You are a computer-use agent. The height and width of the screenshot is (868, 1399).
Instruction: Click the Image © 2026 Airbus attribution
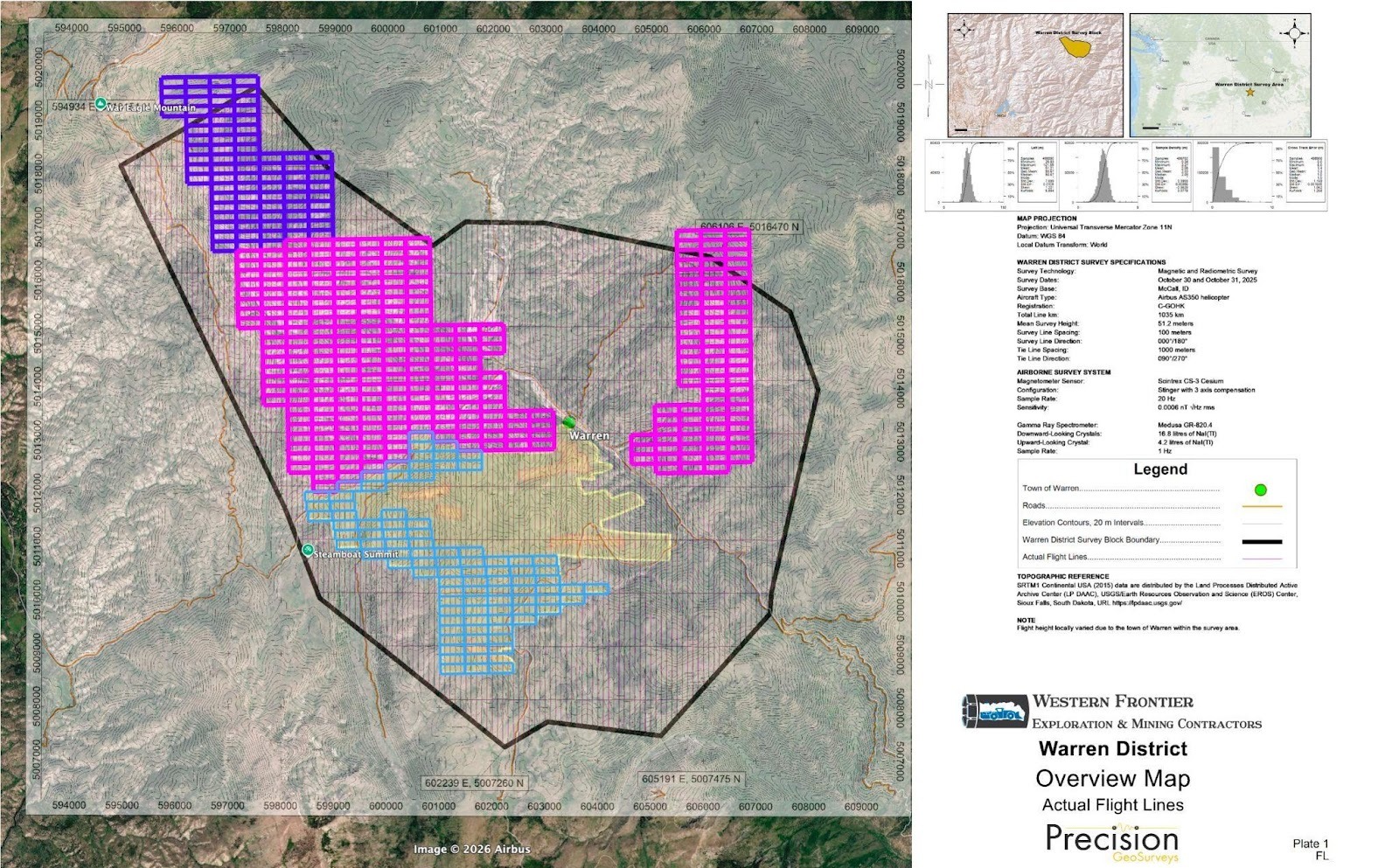(x=471, y=849)
